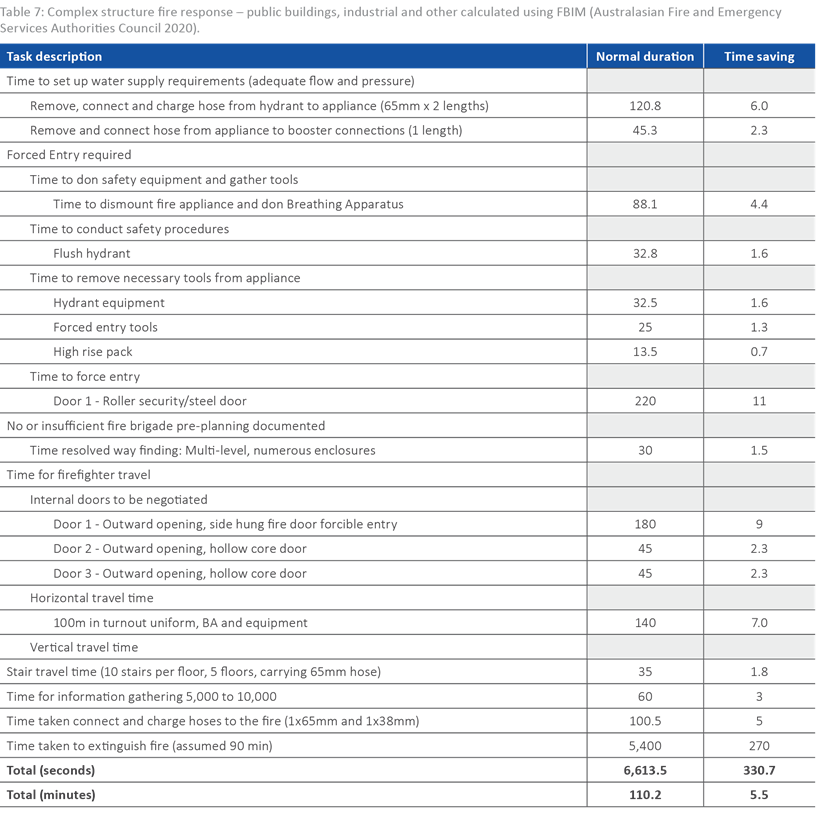Image resolution: width=816 pixels, height=833 pixels.
Task: Click the "Normal duration" column header
Action: pos(644,57)
